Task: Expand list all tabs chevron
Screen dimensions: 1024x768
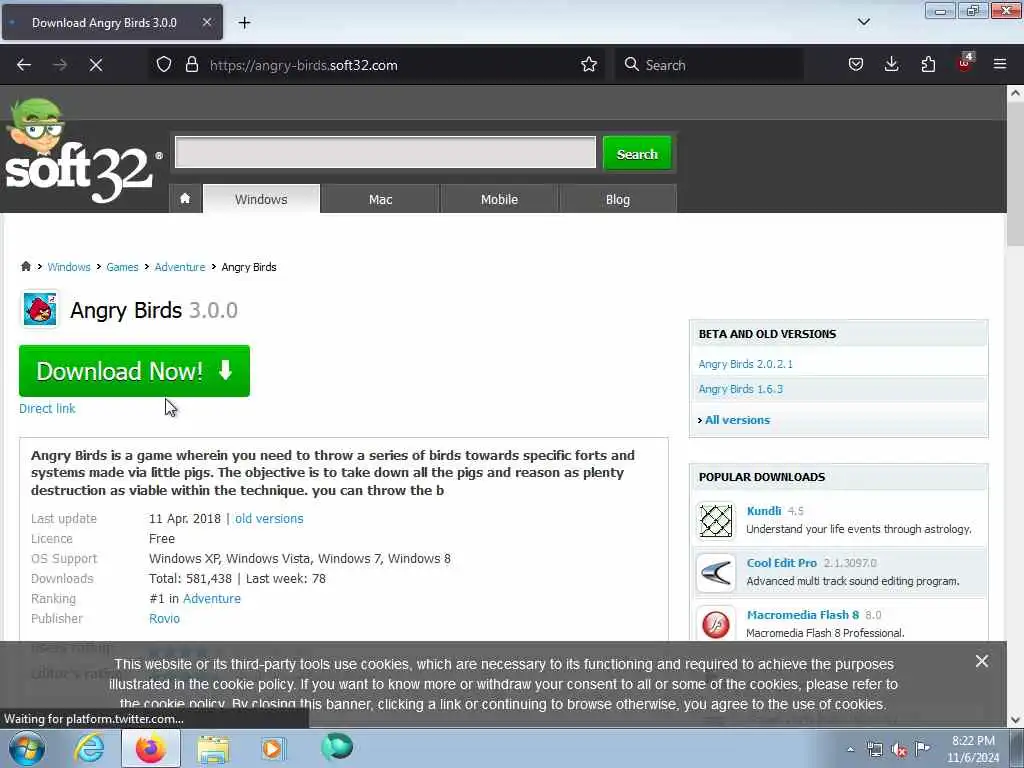Action: 863,22
